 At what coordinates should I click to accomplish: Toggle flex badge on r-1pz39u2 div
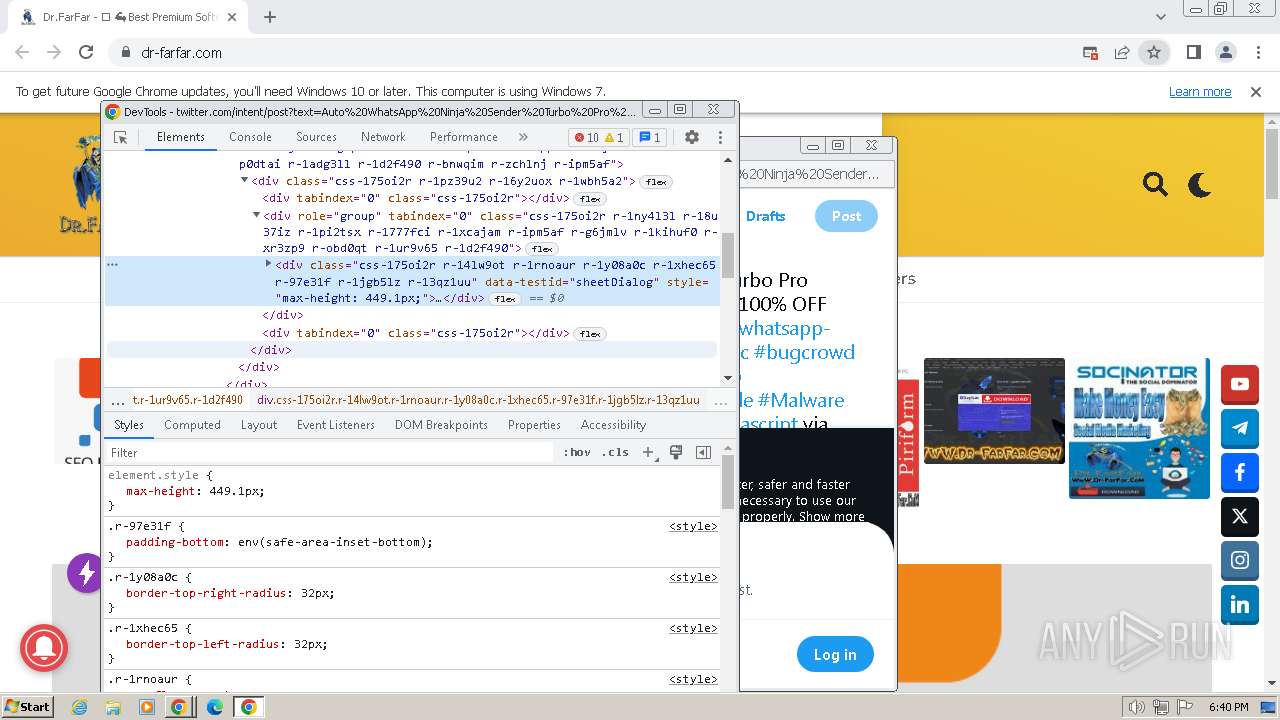655,182
